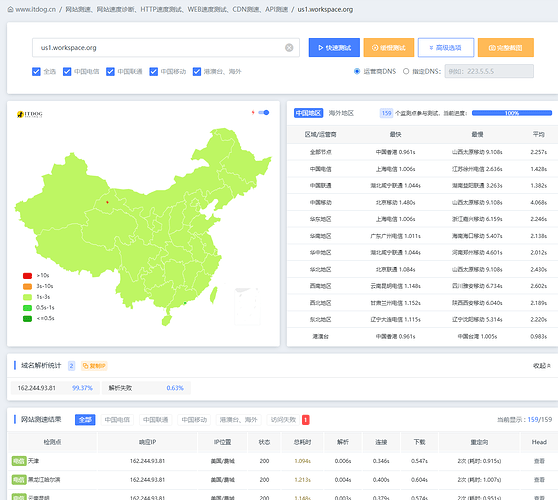View Head 查看 for the 黑龙江哈尔滨 row
The height and width of the screenshot is (500, 558).
coord(539,480)
